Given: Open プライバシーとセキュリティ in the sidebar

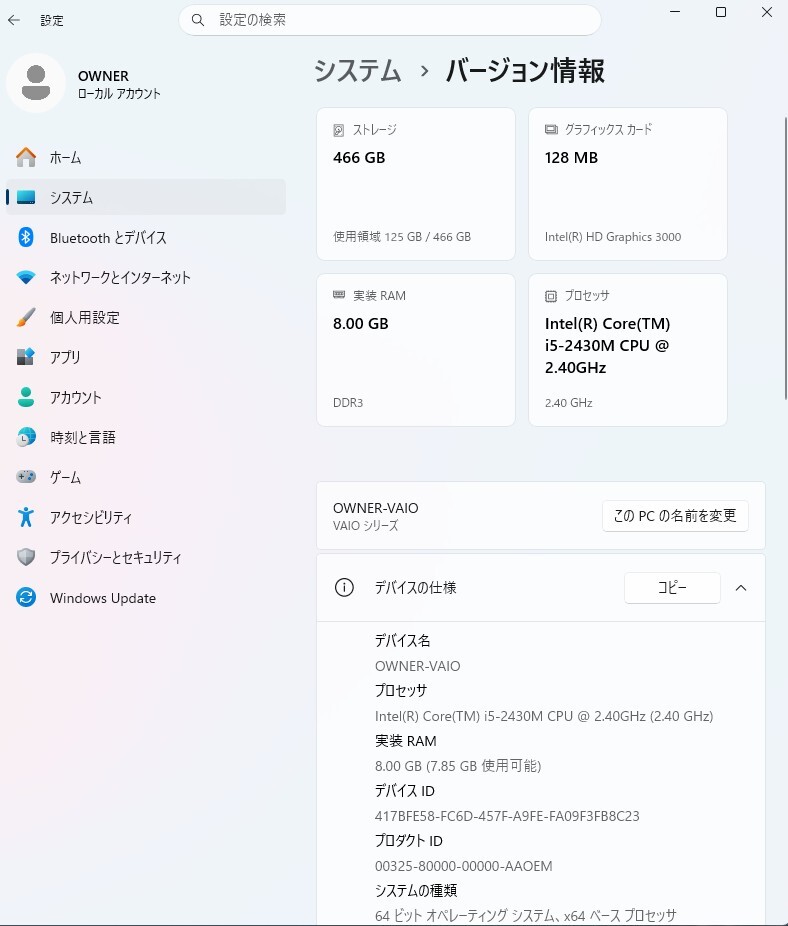Looking at the screenshot, I should [x=146, y=557].
